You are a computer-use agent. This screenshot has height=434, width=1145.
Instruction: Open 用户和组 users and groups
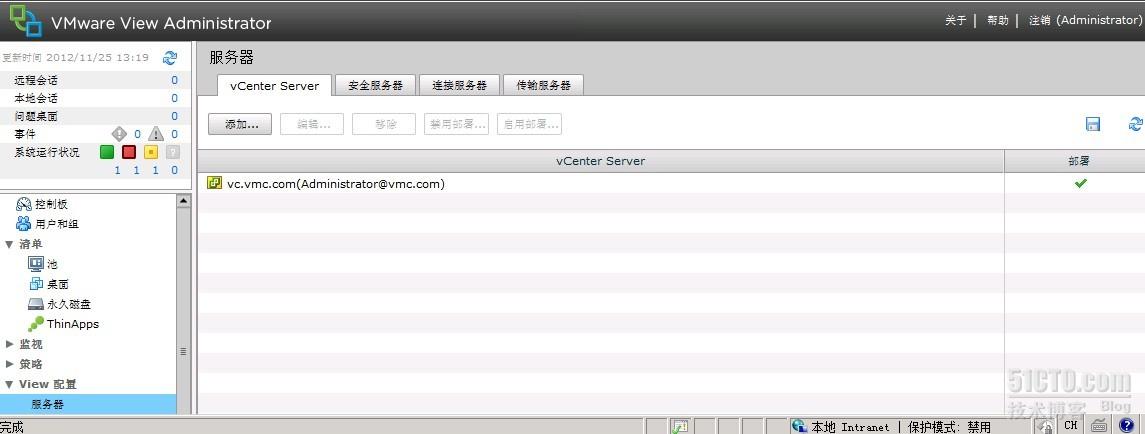coord(47,224)
